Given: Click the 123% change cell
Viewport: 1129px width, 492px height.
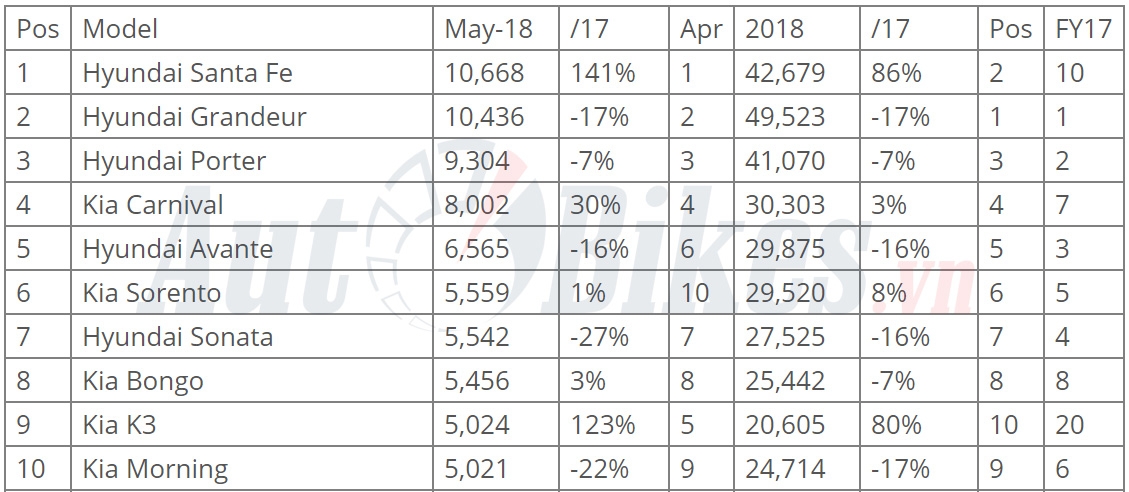Looking at the screenshot, I should click(x=602, y=425).
